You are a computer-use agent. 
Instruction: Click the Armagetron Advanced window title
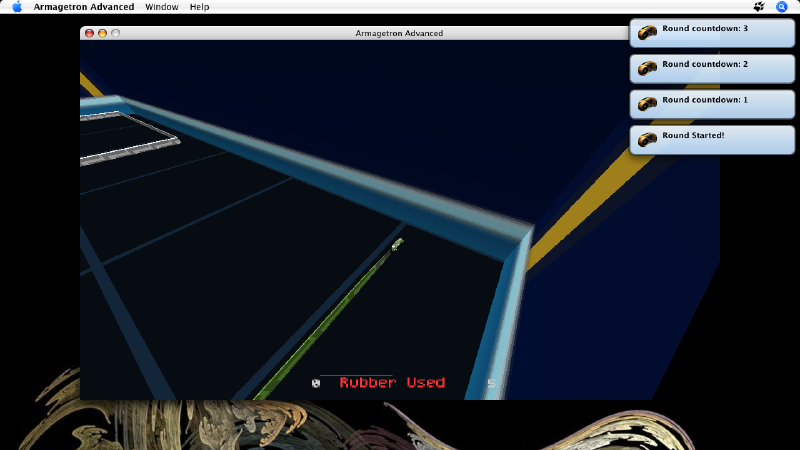coord(399,33)
